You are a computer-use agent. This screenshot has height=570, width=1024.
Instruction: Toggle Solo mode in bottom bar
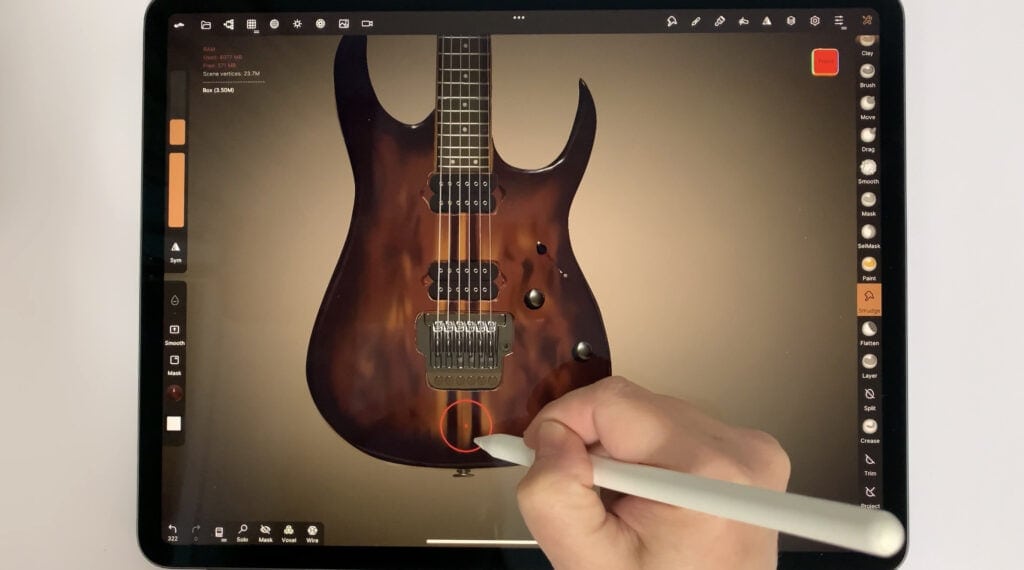[x=242, y=531]
